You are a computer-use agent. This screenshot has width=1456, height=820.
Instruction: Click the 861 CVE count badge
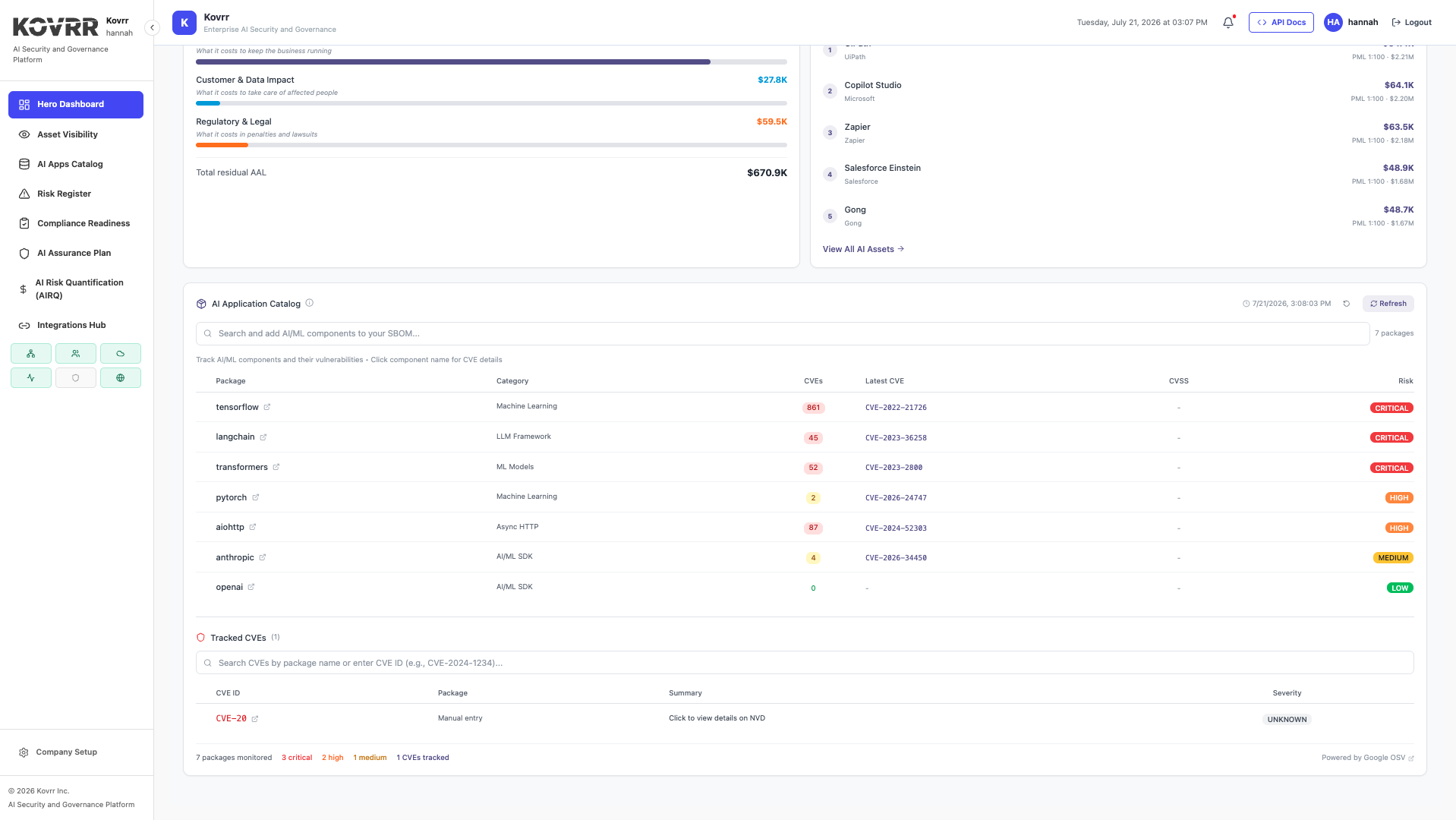[813, 408]
